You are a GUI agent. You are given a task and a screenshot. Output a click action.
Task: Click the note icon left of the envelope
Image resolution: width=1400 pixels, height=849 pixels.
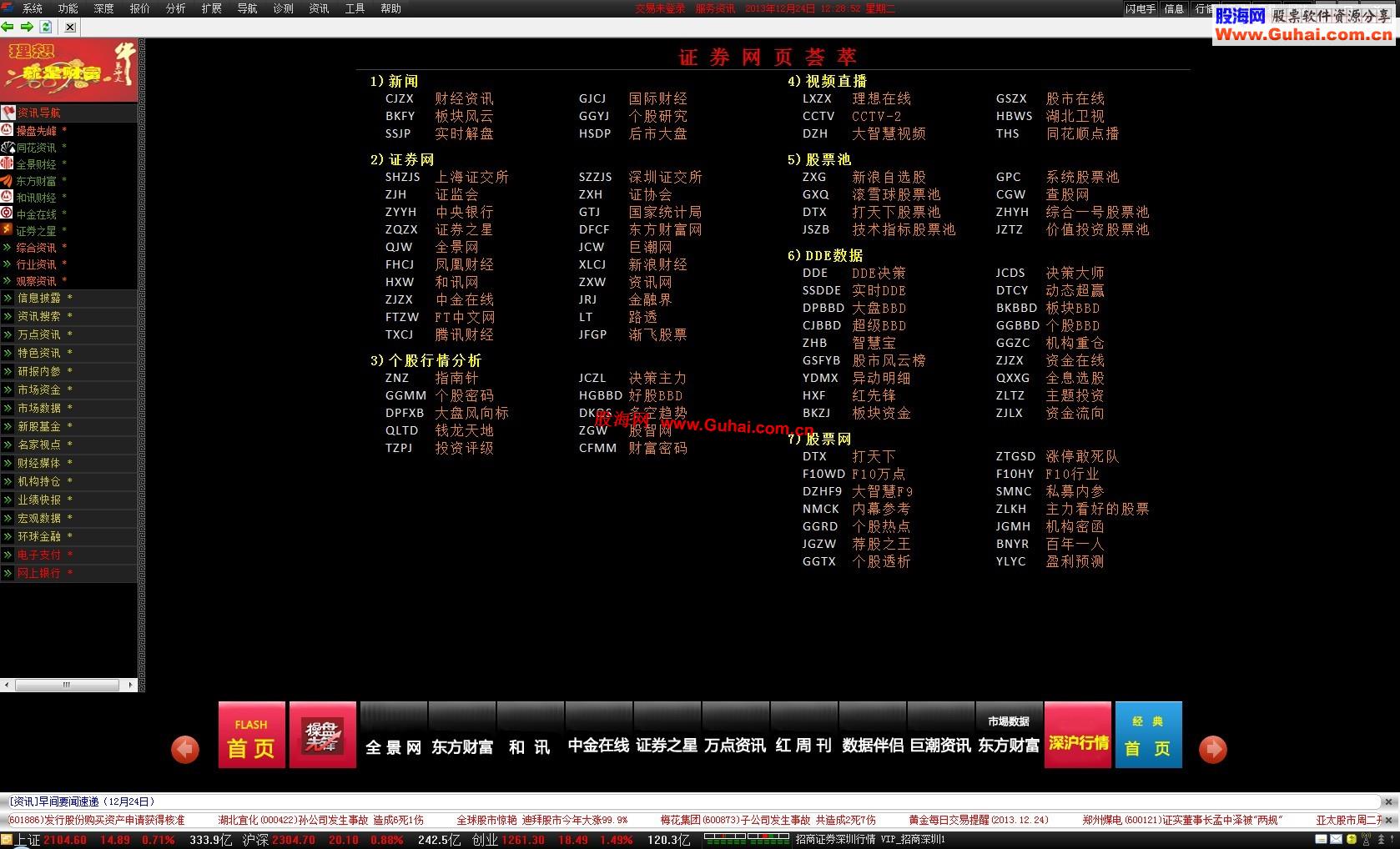[x=1322, y=840]
